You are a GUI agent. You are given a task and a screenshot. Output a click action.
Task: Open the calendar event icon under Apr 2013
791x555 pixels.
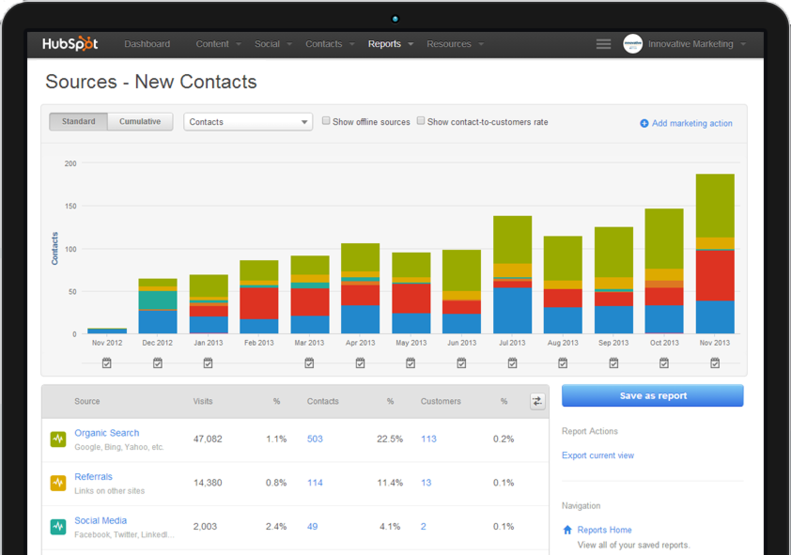coord(360,363)
